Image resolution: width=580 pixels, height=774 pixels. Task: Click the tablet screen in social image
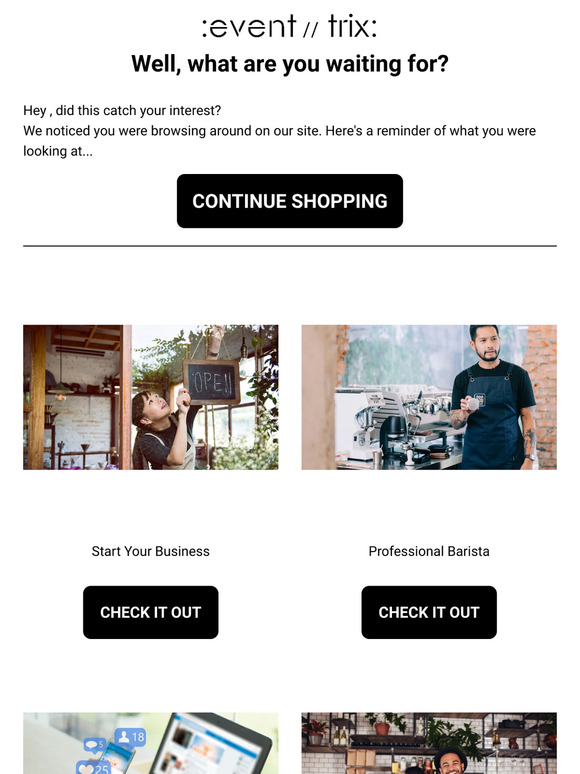pyautogui.click(x=217, y=750)
